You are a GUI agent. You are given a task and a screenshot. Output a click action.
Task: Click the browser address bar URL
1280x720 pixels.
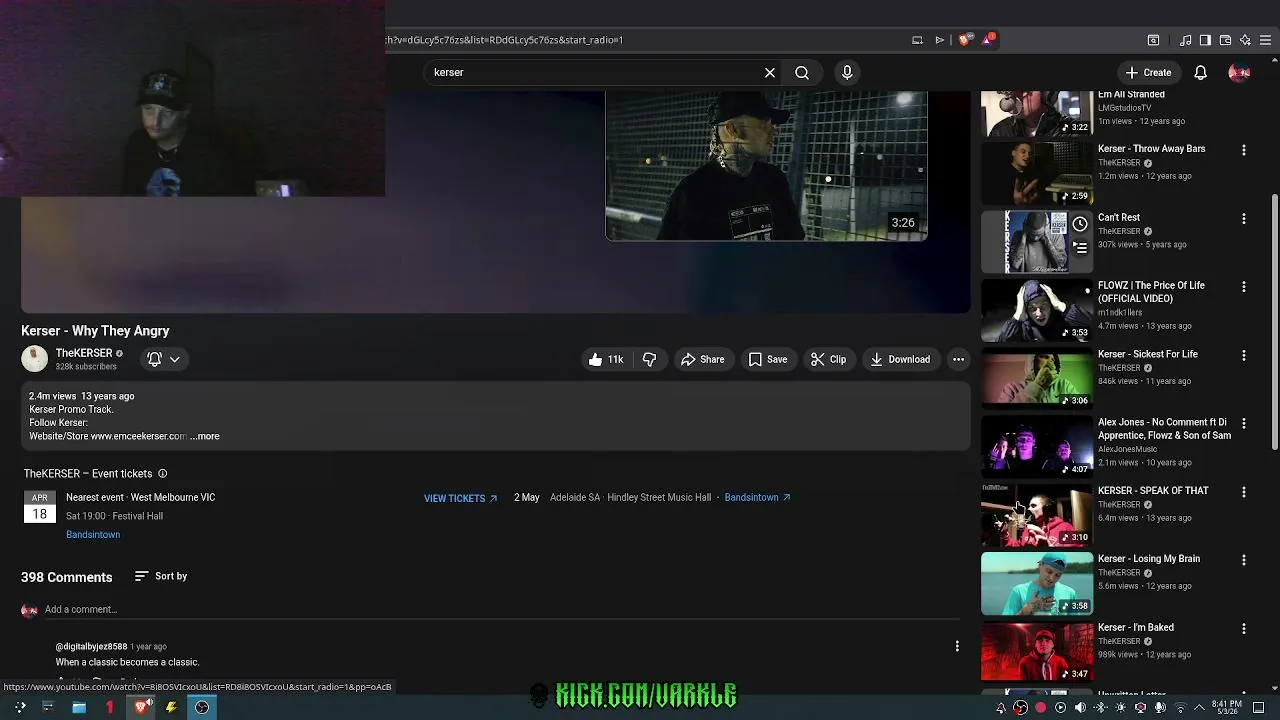click(x=504, y=40)
